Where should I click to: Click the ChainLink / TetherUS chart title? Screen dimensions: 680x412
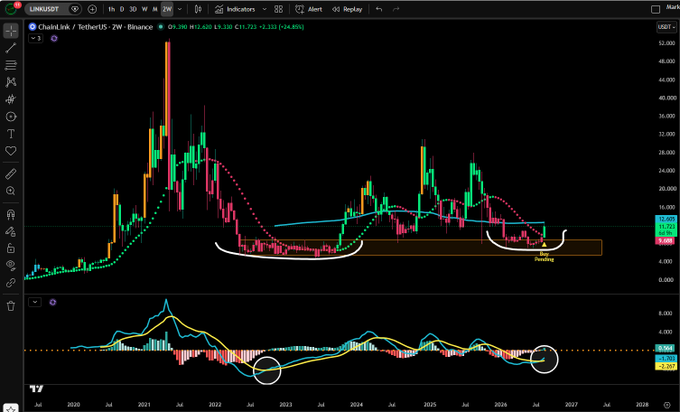tap(95, 27)
